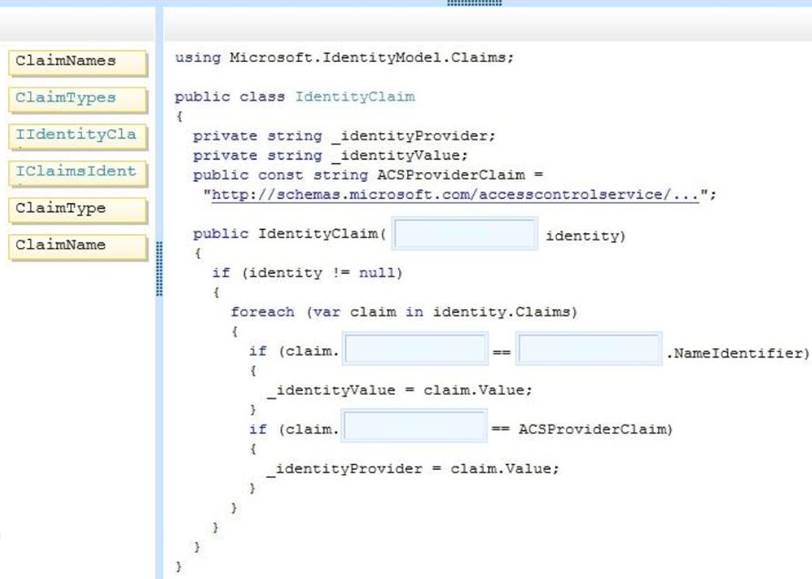Image resolution: width=812 pixels, height=579 pixels.
Task: Click the 'if (identity != null)' line
Action: coord(307,273)
